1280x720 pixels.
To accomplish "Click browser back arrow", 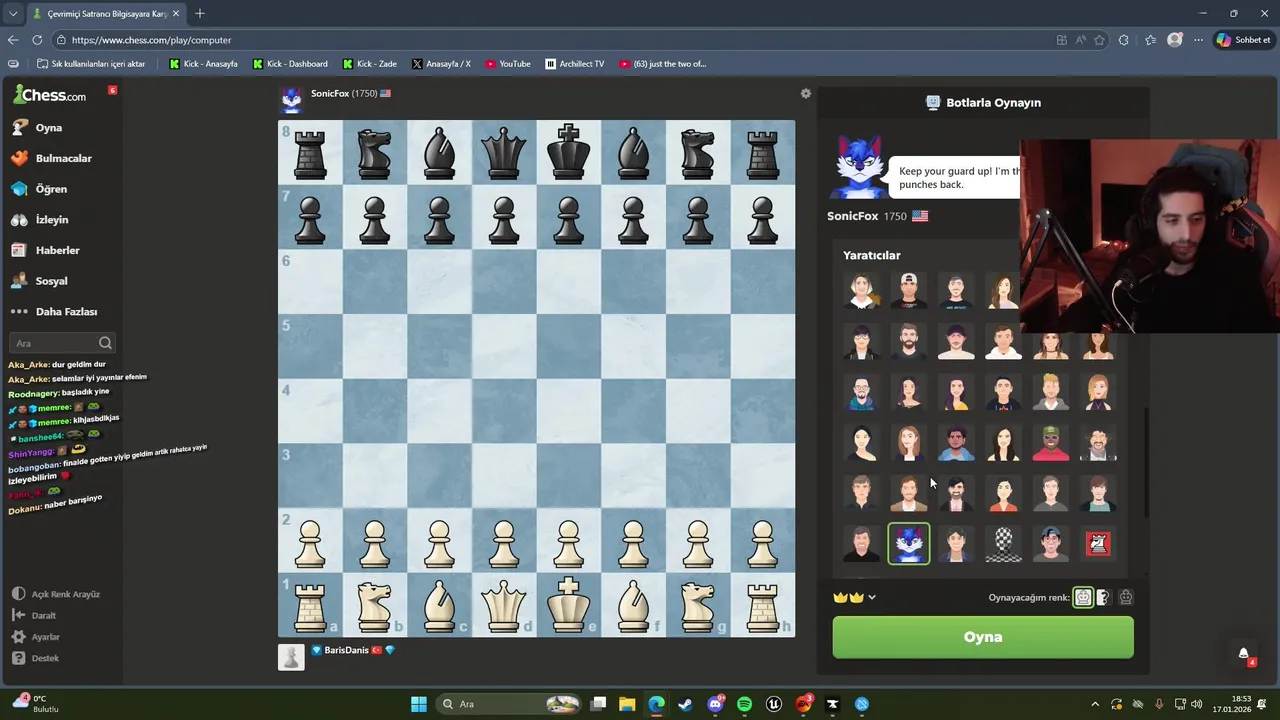I will pos(13,40).
